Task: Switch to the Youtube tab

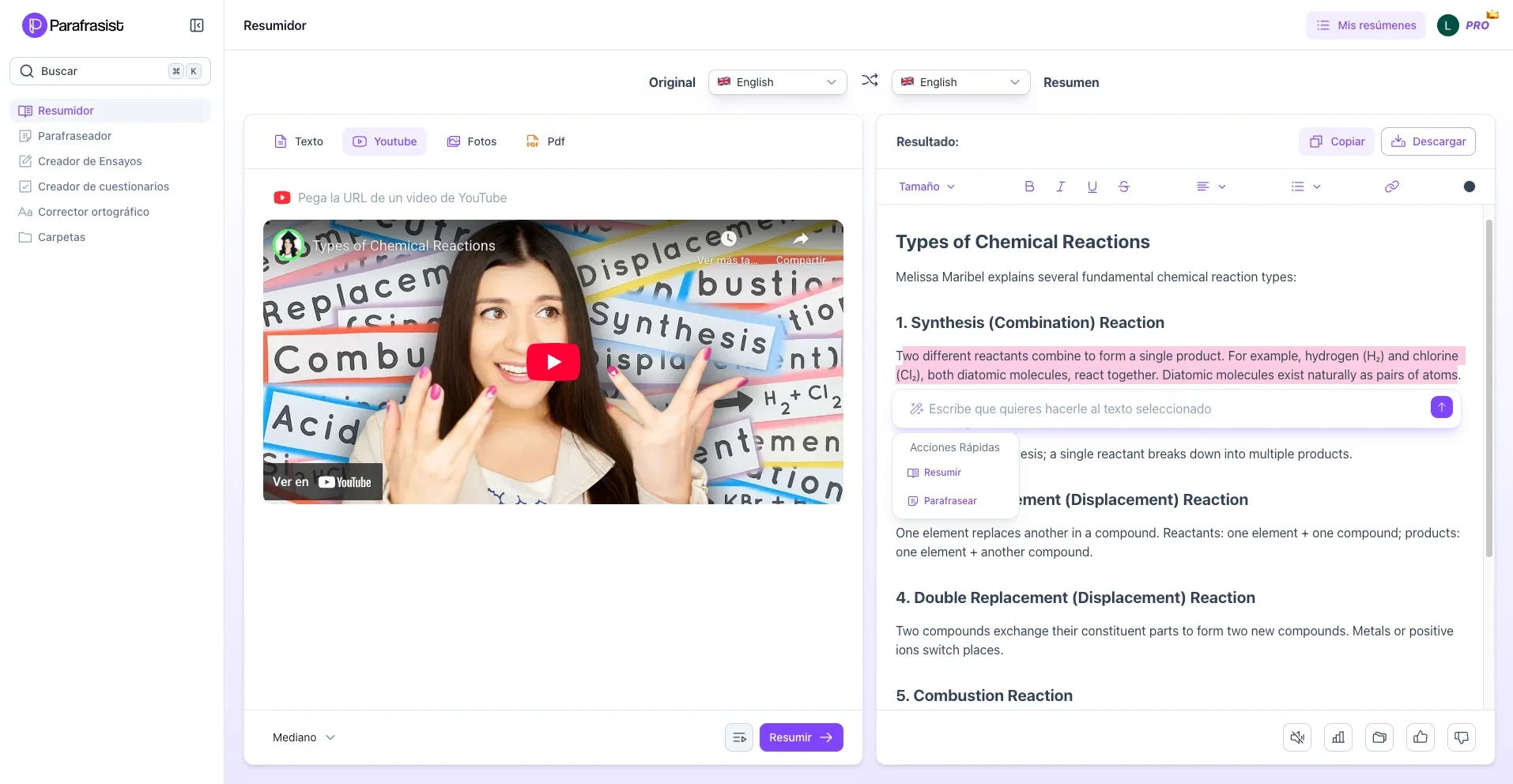Action: 384,141
